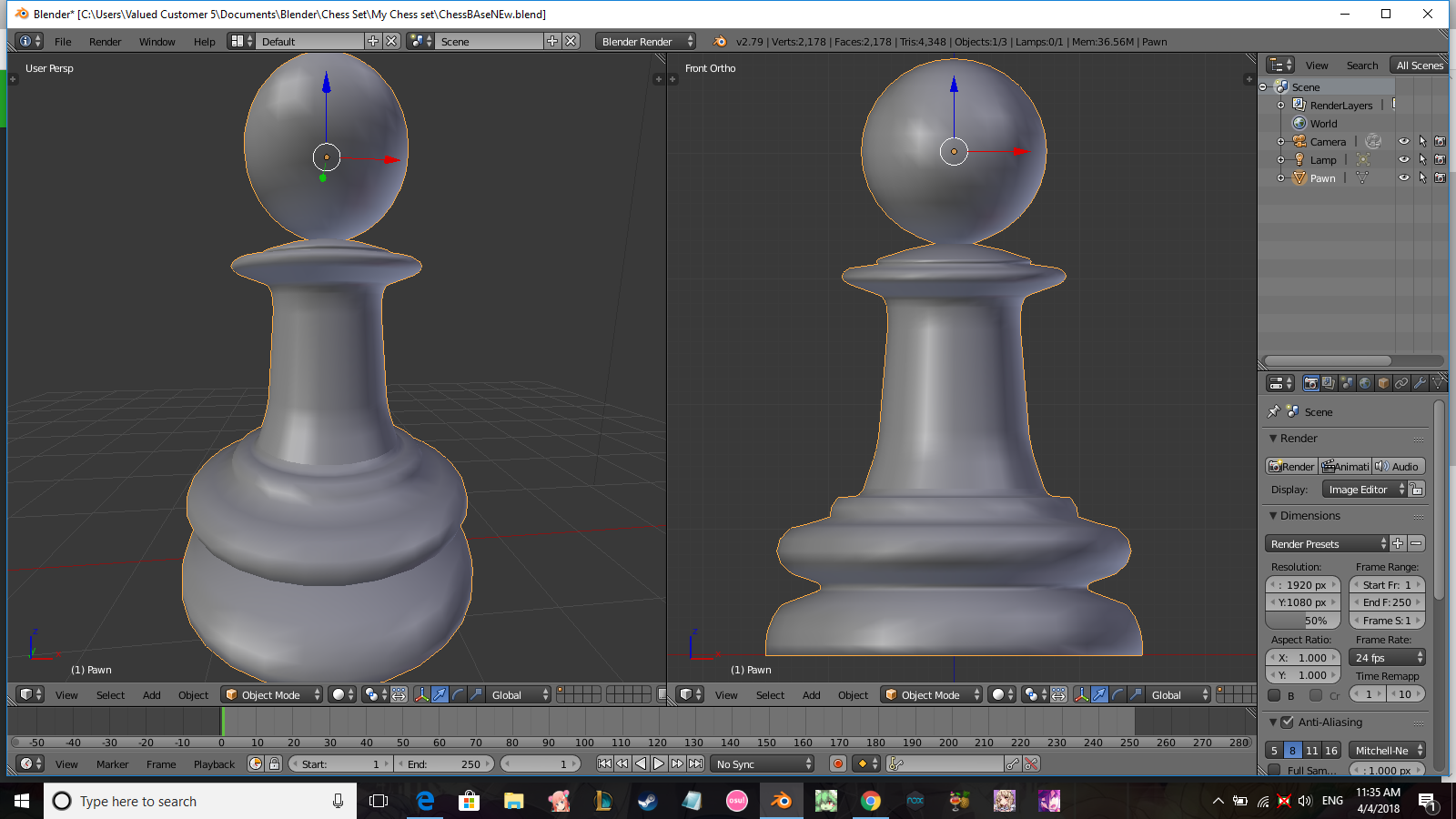The height and width of the screenshot is (819, 1456).
Task: Toggle Camera visibility eye in outliner
Action: pos(1403,141)
